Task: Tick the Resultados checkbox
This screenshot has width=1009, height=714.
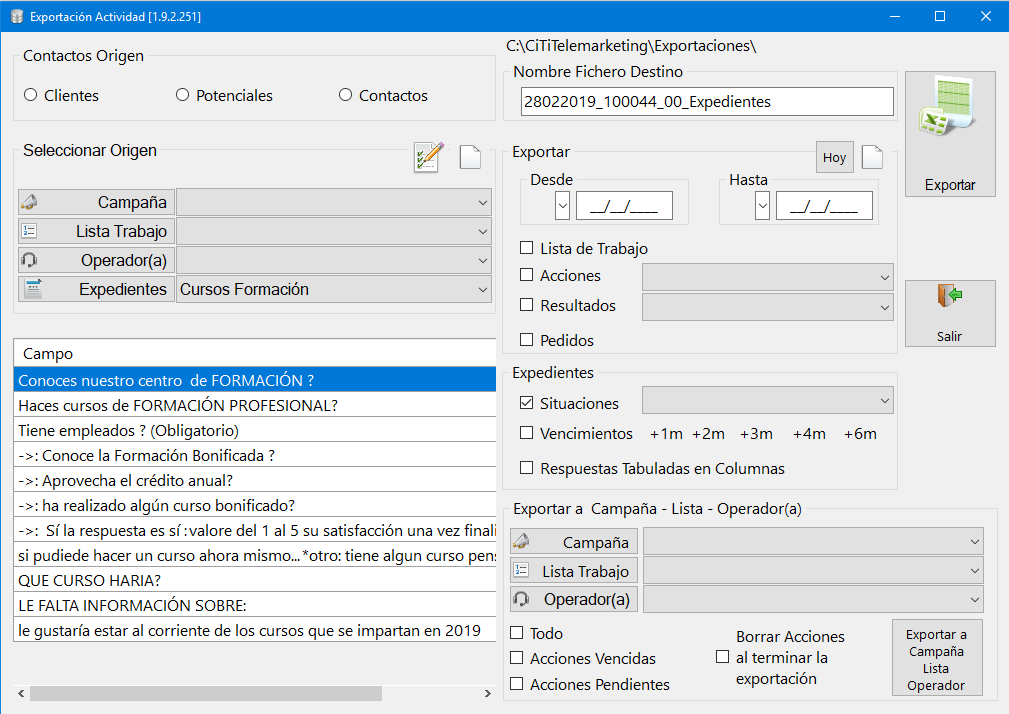Action: click(526, 305)
